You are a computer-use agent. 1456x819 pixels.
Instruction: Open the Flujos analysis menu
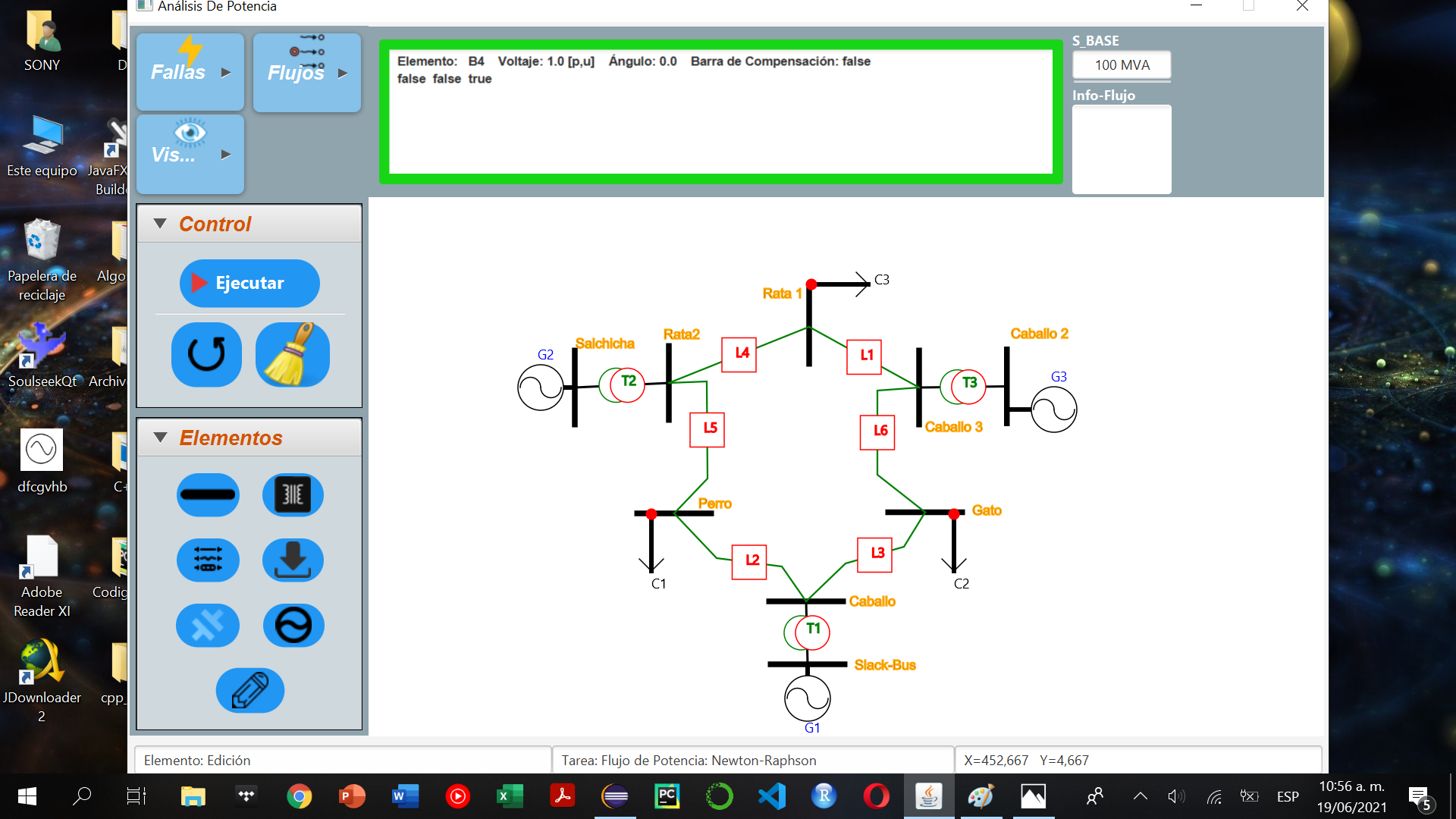click(297, 74)
